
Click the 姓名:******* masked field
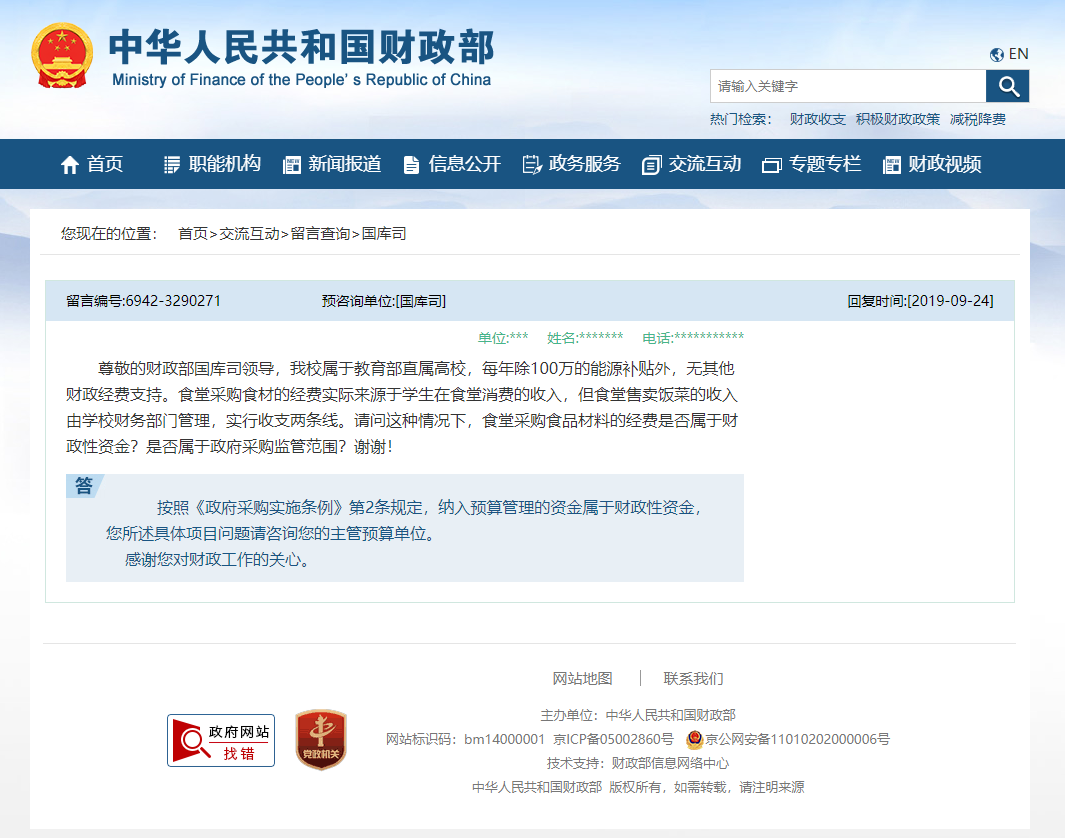585,338
